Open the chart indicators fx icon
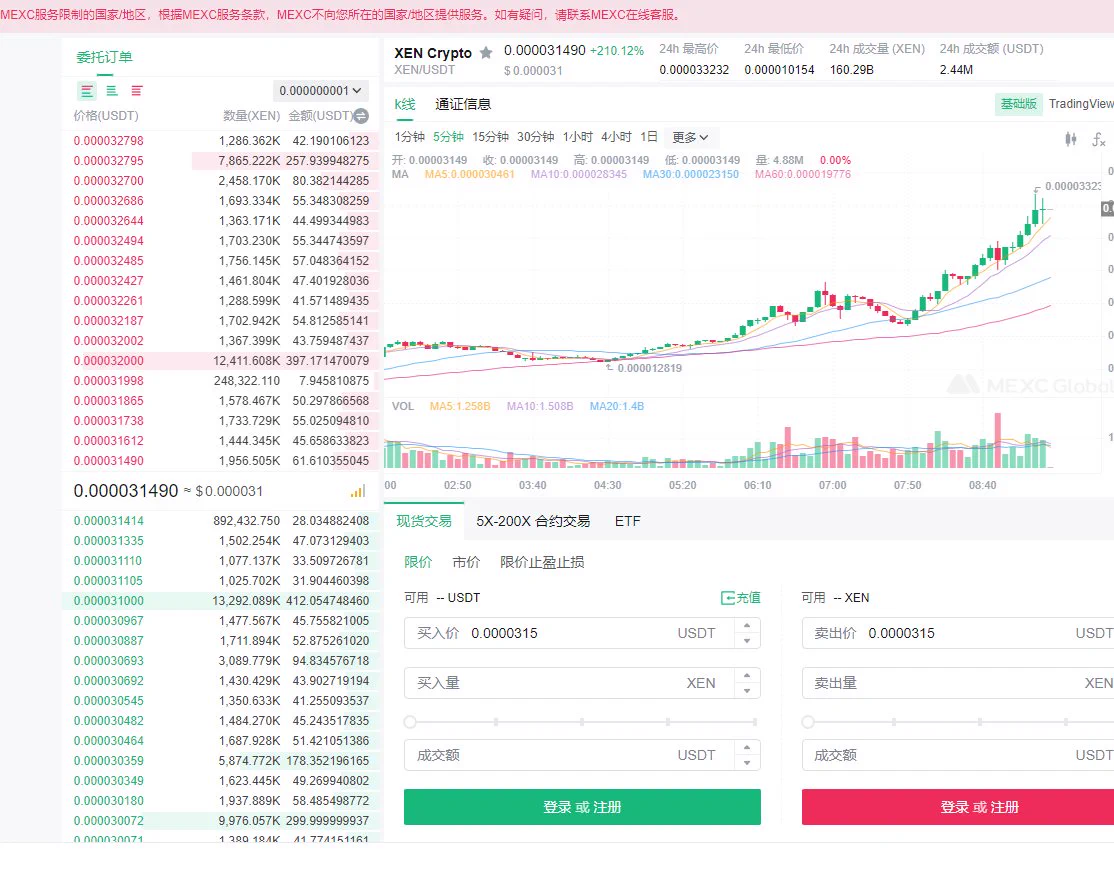The image size is (1114, 877). point(1098,139)
